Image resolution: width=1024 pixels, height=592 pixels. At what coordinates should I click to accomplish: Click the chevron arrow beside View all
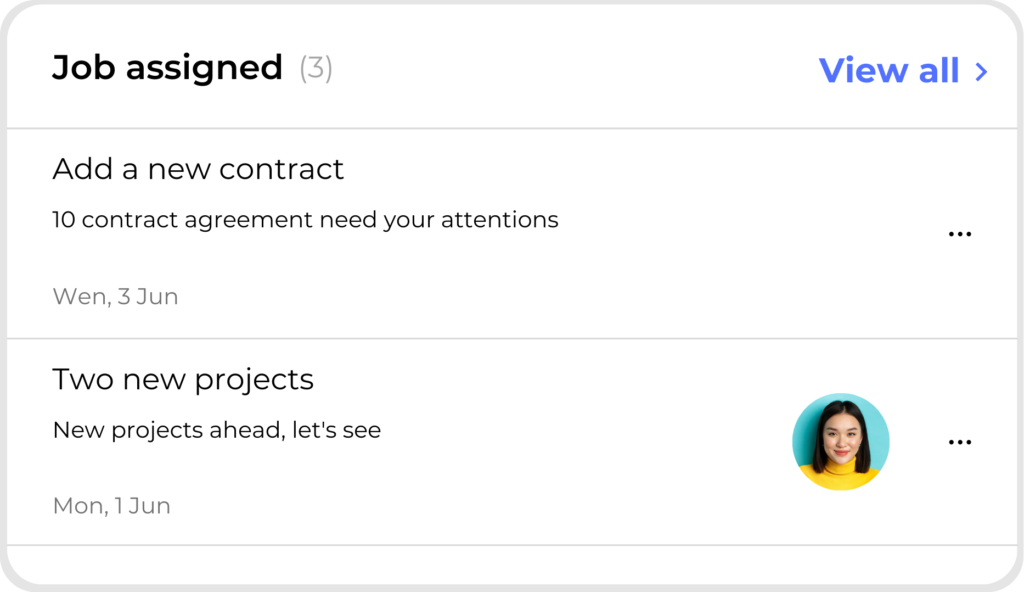pos(981,71)
